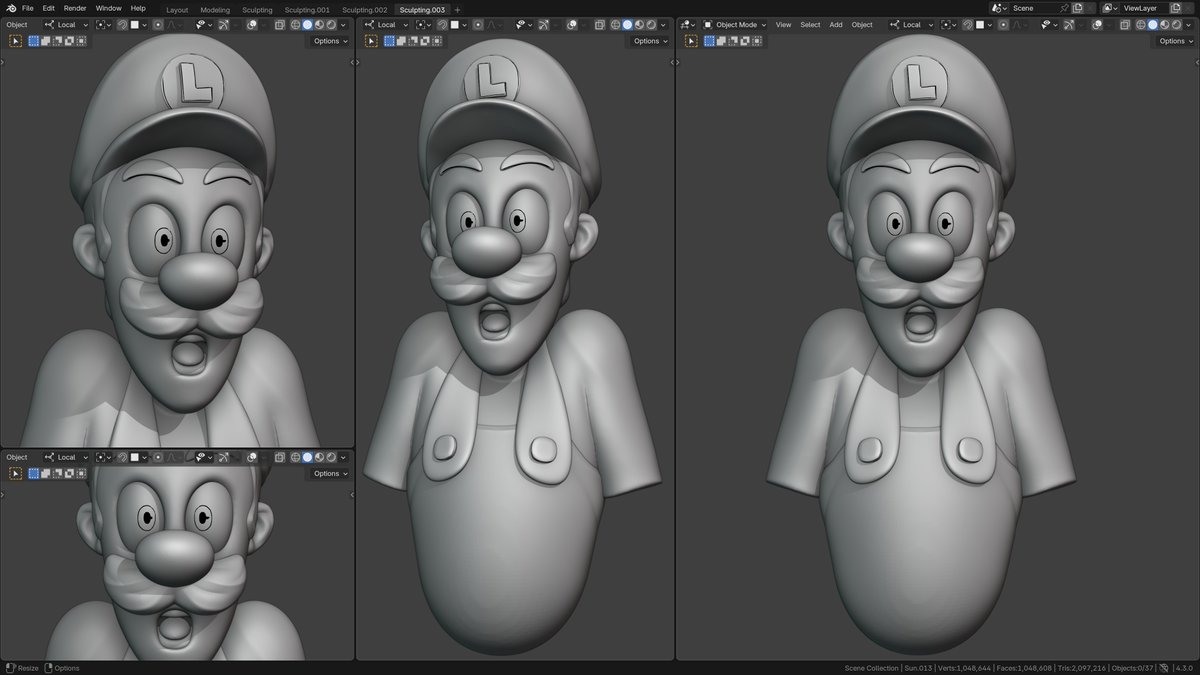Open Options dropdown in top-left viewport
Image resolution: width=1200 pixels, height=675 pixels.
[x=329, y=41]
